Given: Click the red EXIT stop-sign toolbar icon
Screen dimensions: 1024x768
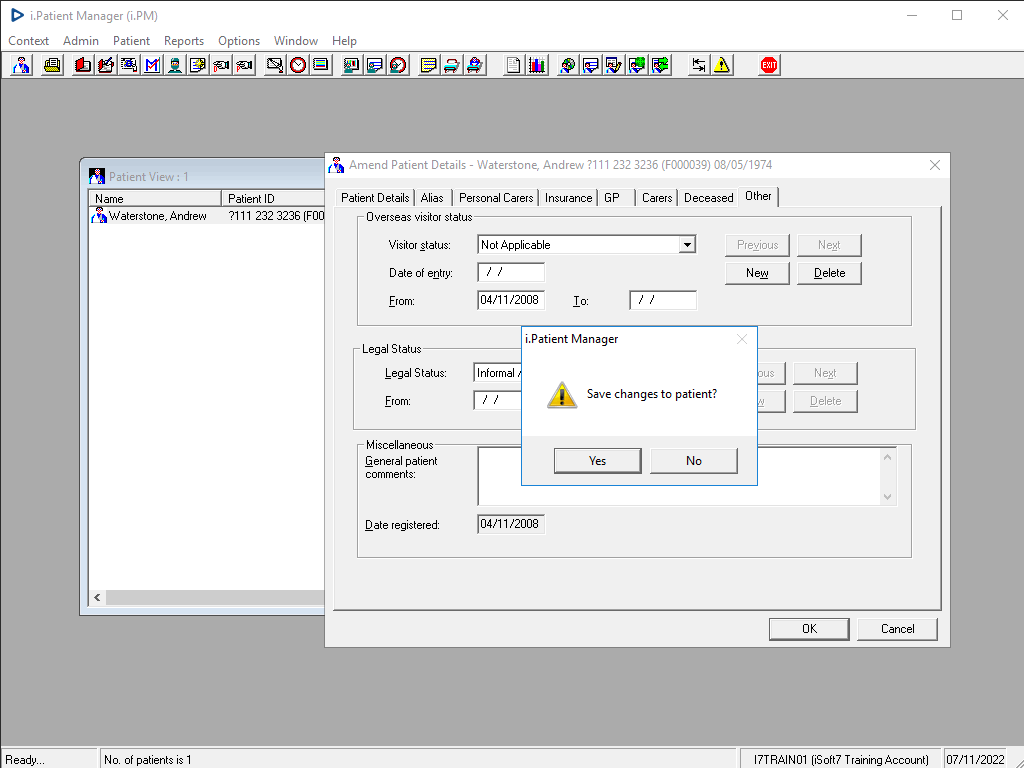Looking at the screenshot, I should point(769,65).
